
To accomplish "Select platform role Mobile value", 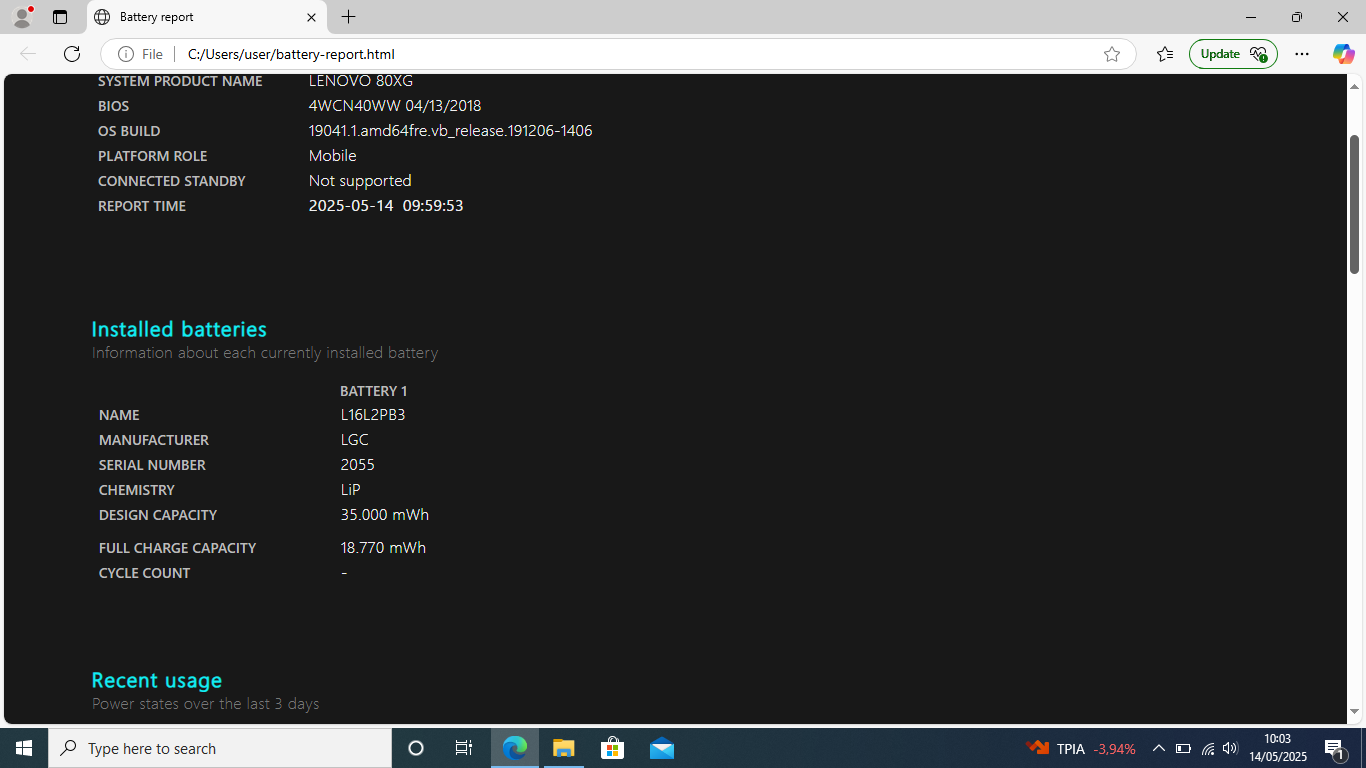I will [x=333, y=156].
